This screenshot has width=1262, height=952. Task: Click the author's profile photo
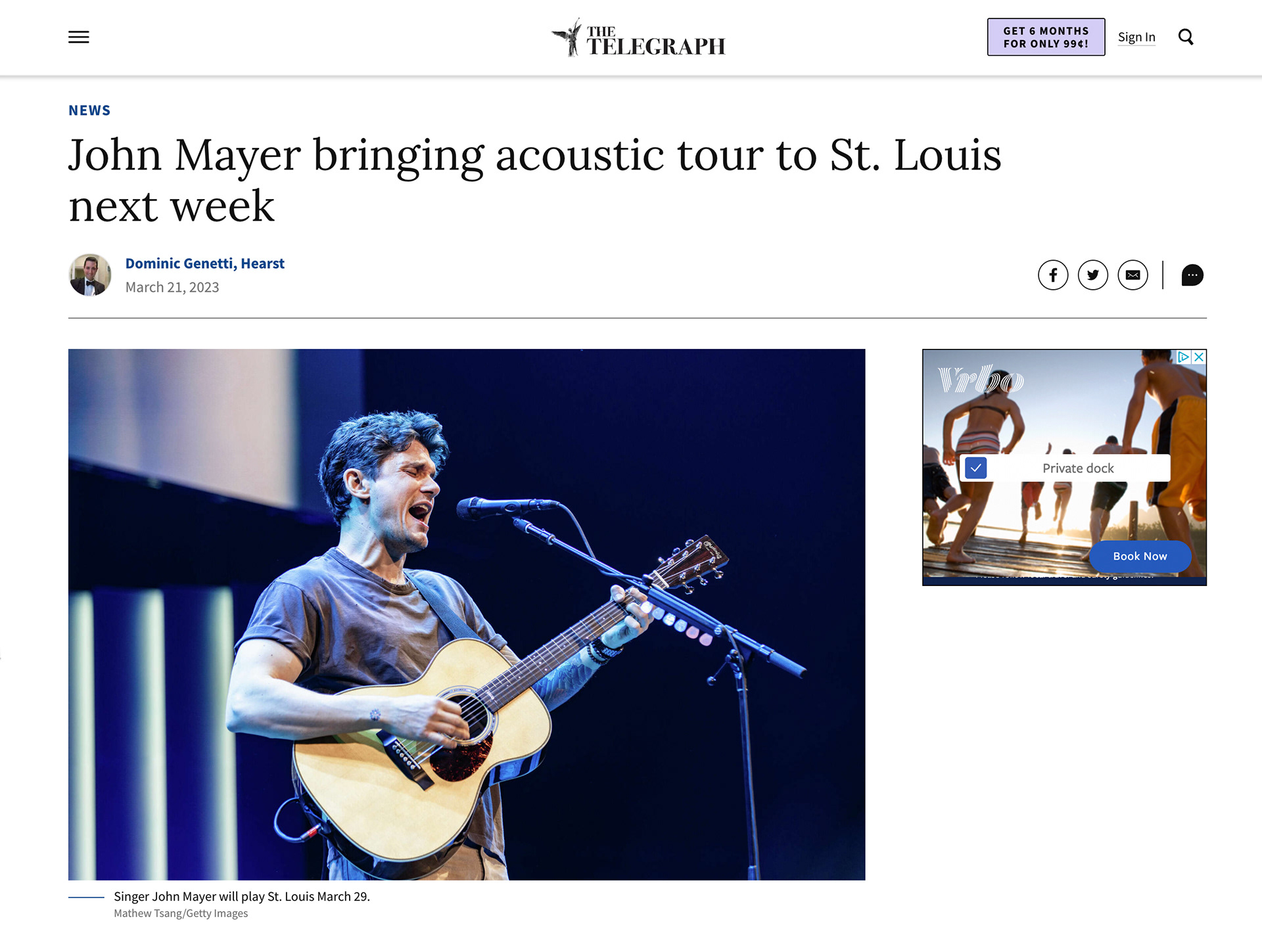90,275
